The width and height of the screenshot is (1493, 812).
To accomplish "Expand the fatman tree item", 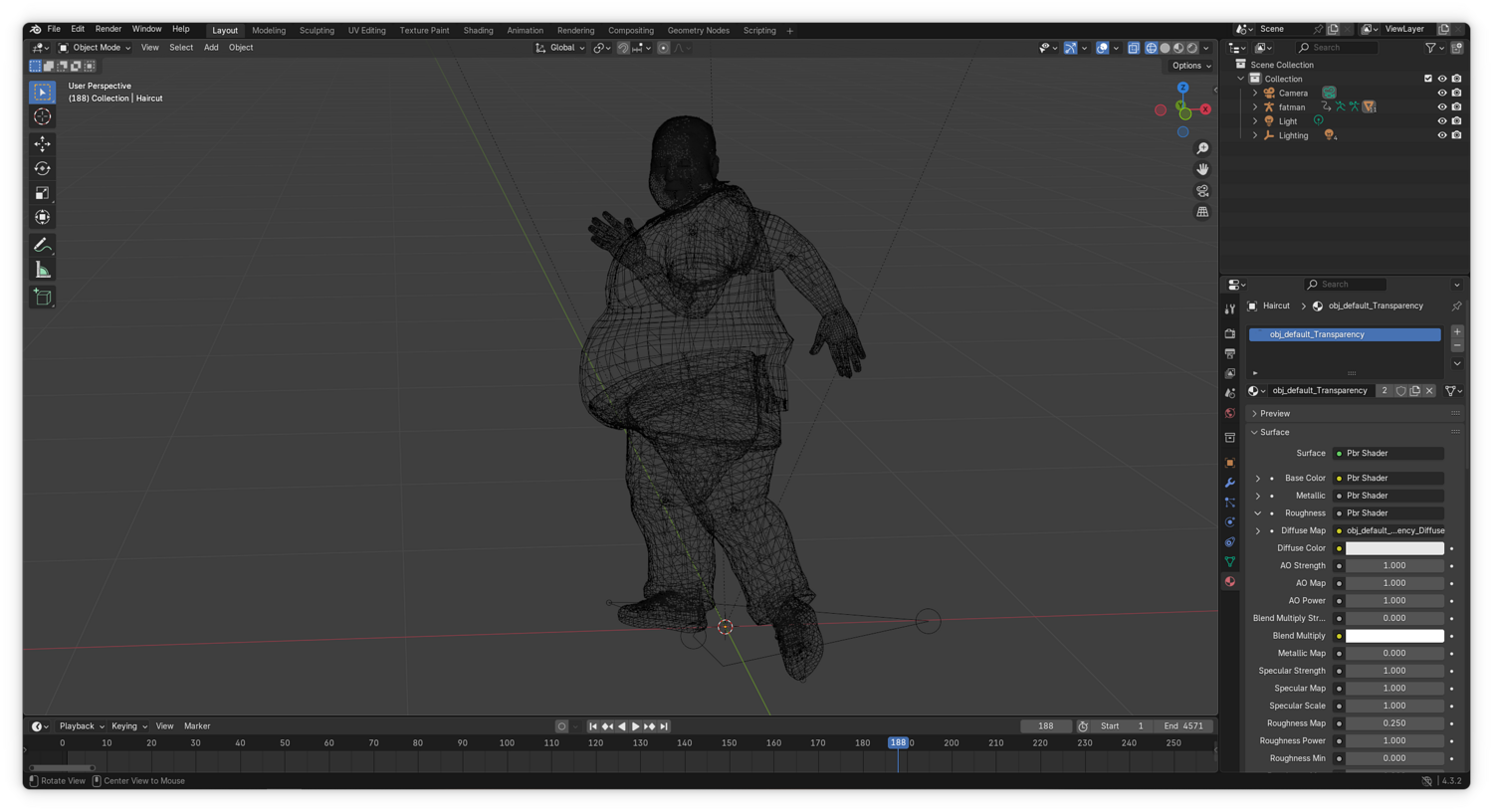I will click(1255, 107).
